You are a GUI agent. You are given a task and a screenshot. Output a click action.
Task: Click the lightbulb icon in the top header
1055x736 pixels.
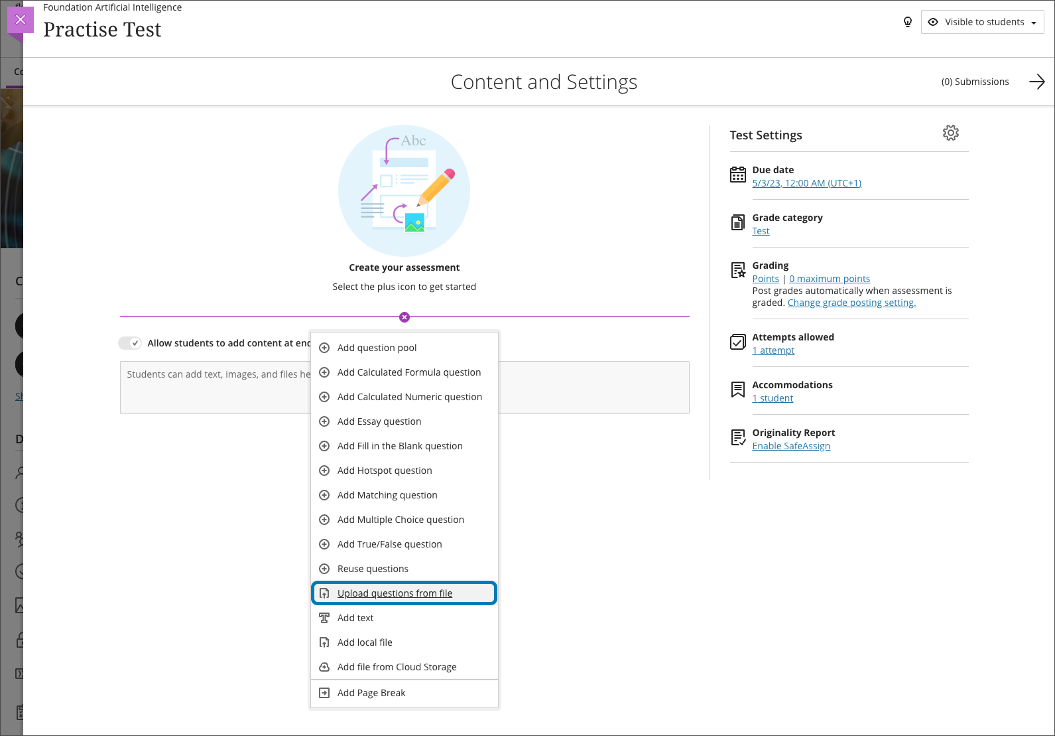[908, 21]
